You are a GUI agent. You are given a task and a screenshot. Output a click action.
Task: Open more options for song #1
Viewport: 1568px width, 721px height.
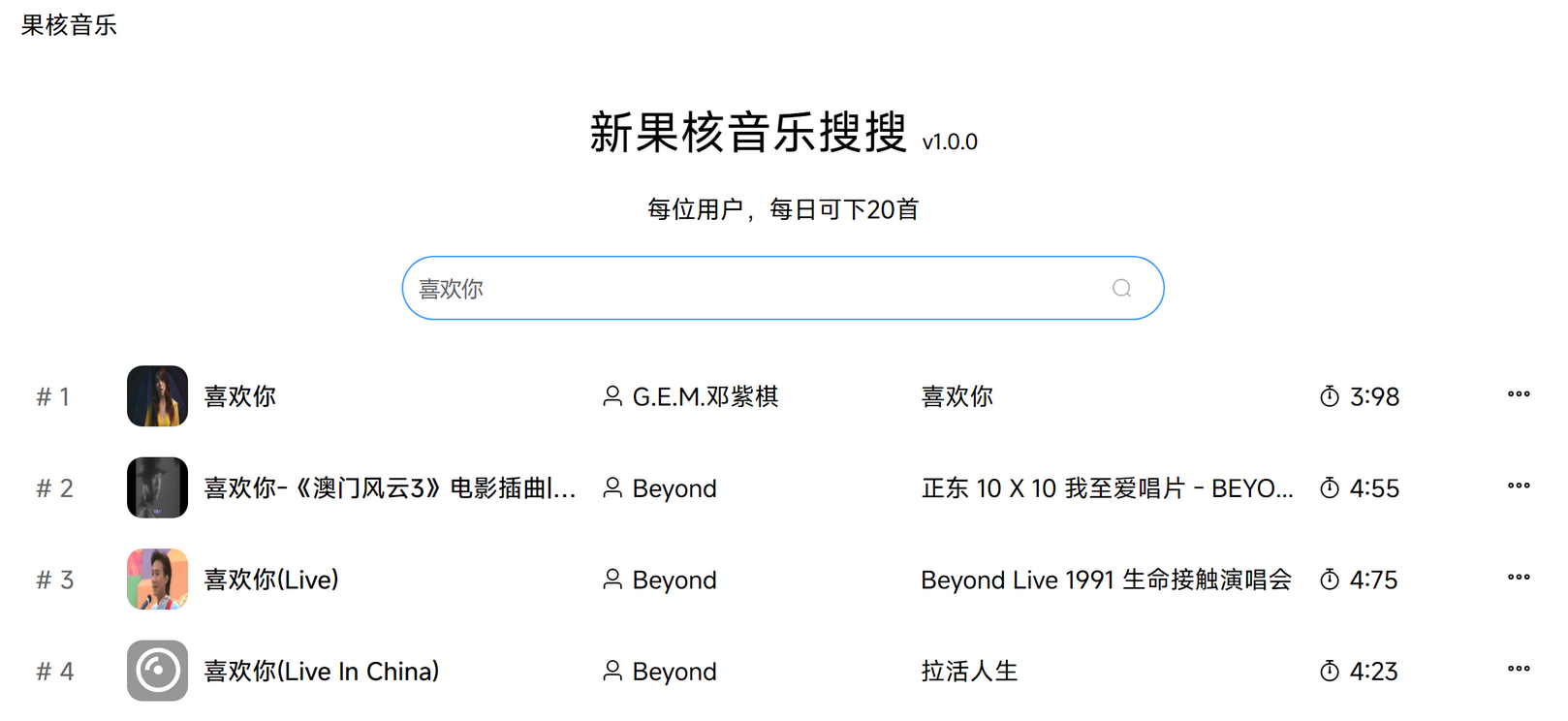1519,394
